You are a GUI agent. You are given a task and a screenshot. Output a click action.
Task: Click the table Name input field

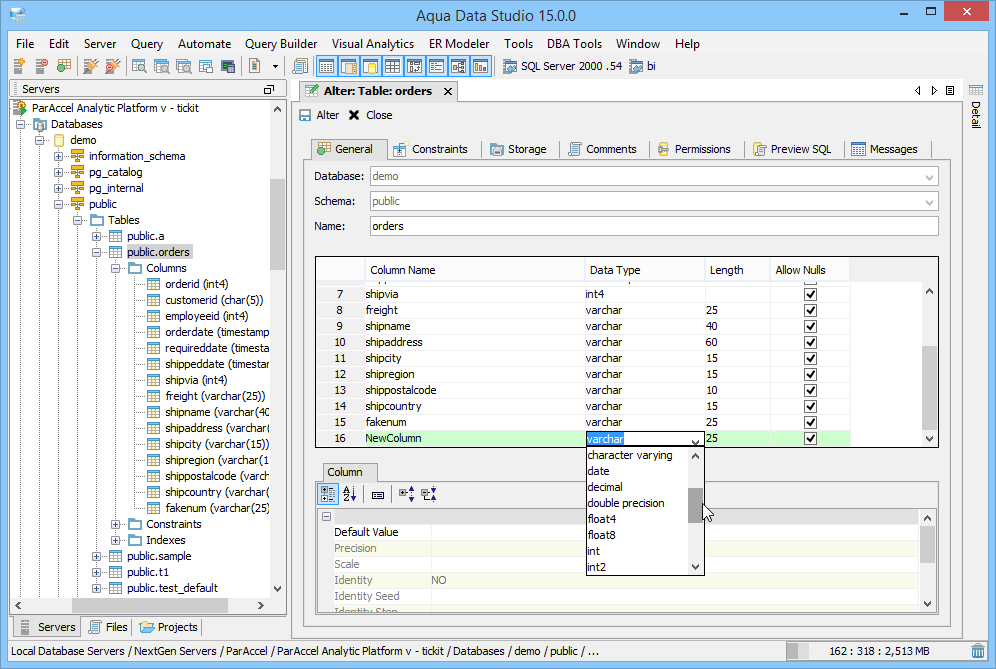[652, 226]
